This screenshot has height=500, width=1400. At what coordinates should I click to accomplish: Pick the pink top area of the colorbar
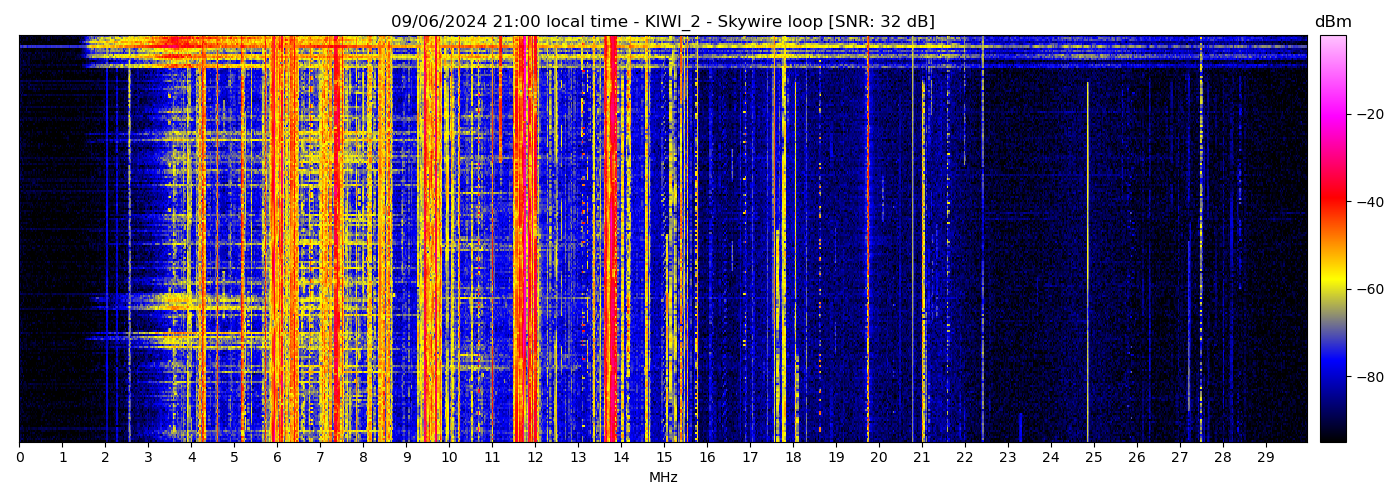click(1332, 55)
